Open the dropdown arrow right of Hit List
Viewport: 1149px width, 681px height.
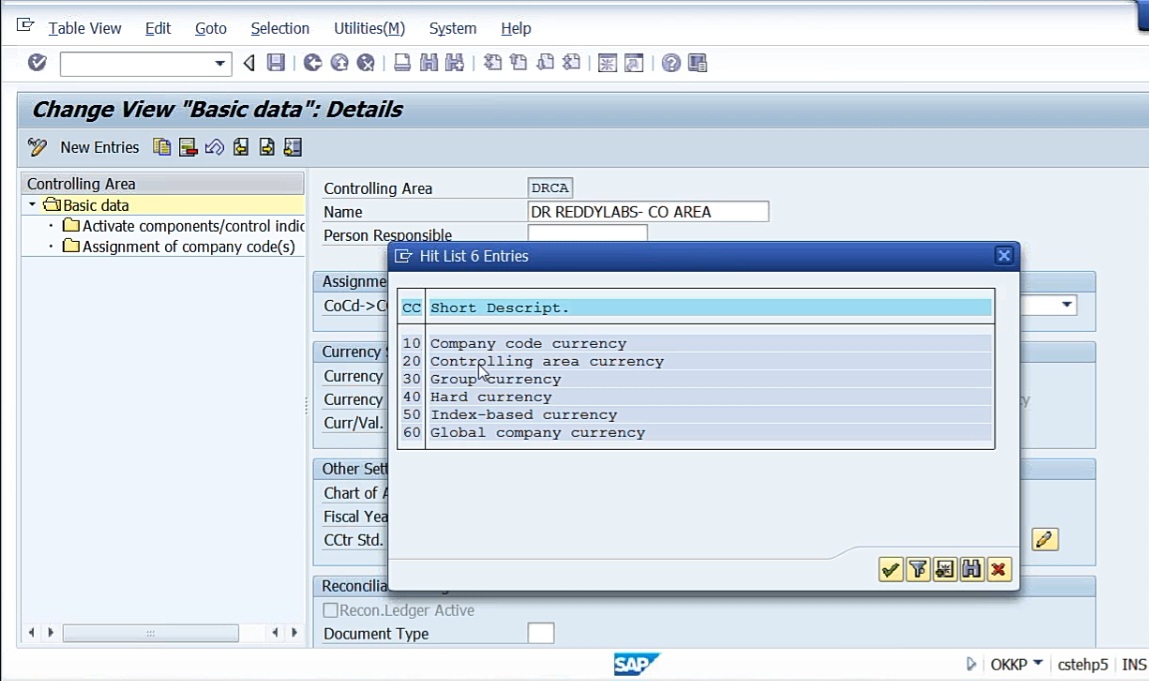[1067, 304]
